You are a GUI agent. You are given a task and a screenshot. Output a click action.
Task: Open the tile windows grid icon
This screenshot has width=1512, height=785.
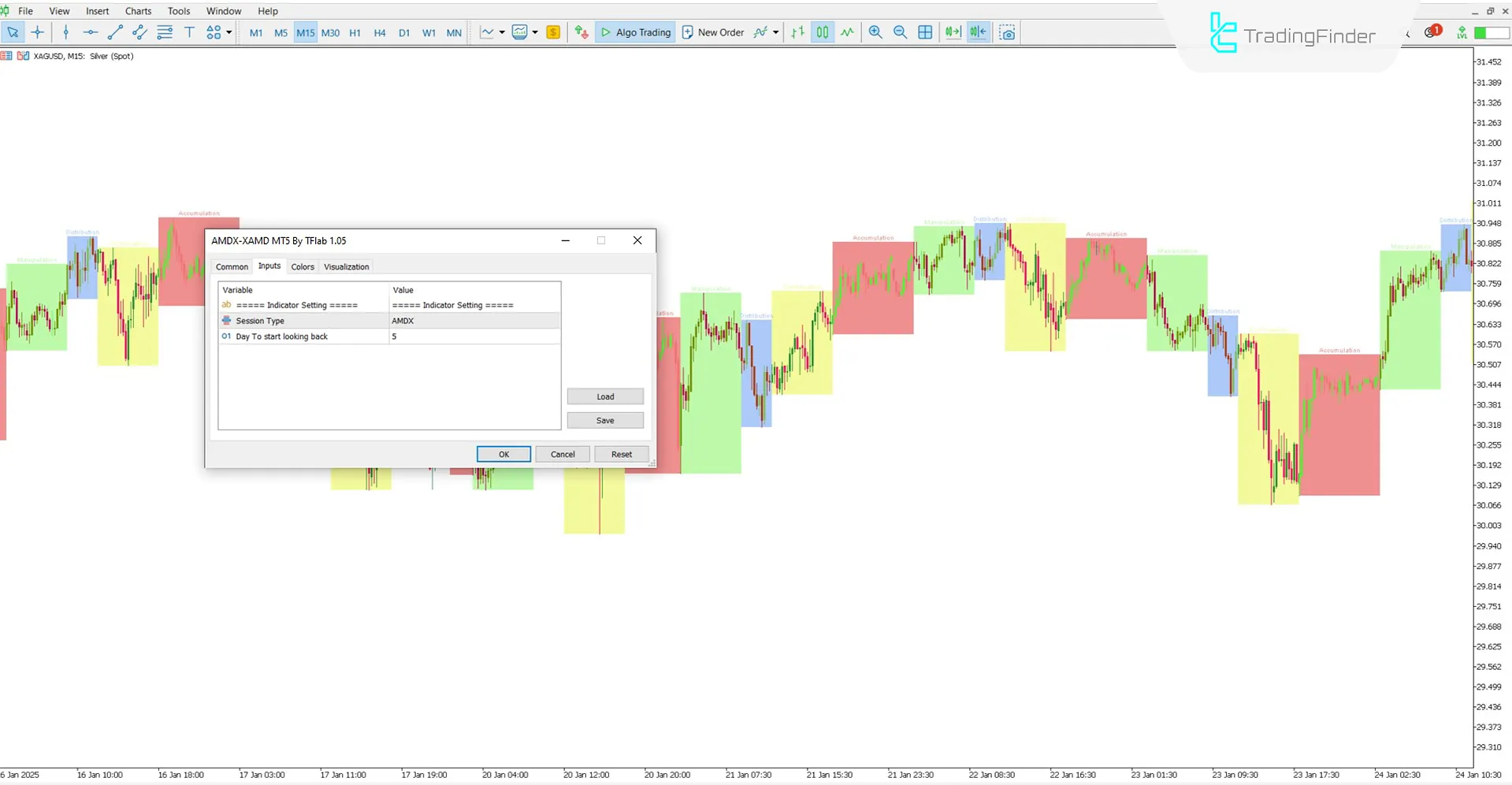pyautogui.click(x=925, y=32)
